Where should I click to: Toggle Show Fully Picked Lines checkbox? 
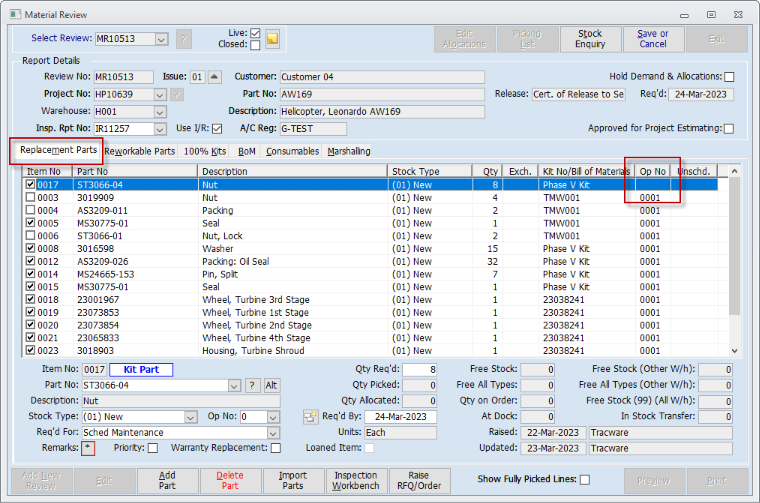click(585, 479)
